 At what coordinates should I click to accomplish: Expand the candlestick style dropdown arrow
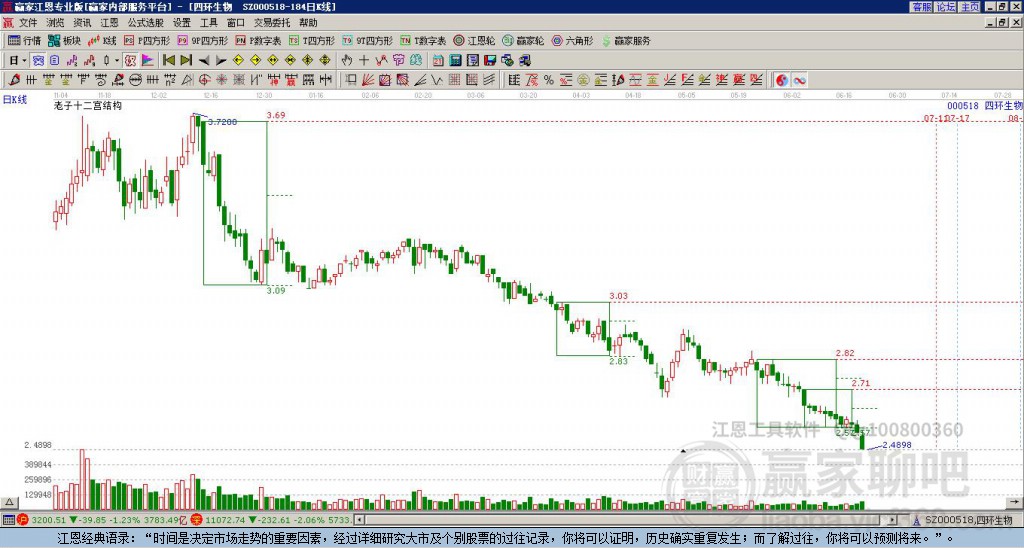pos(117,61)
